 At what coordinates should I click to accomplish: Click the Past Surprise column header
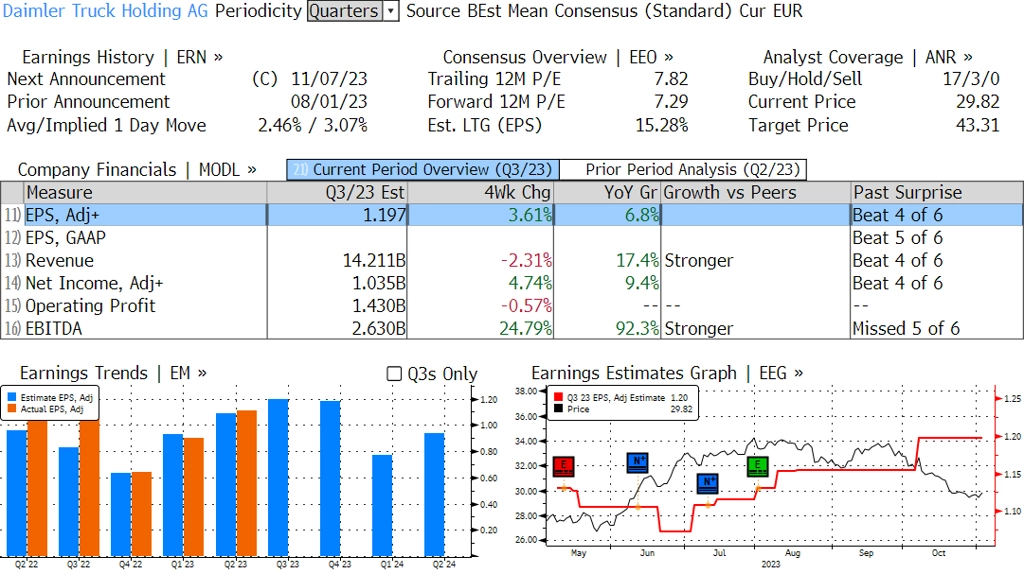pos(936,193)
